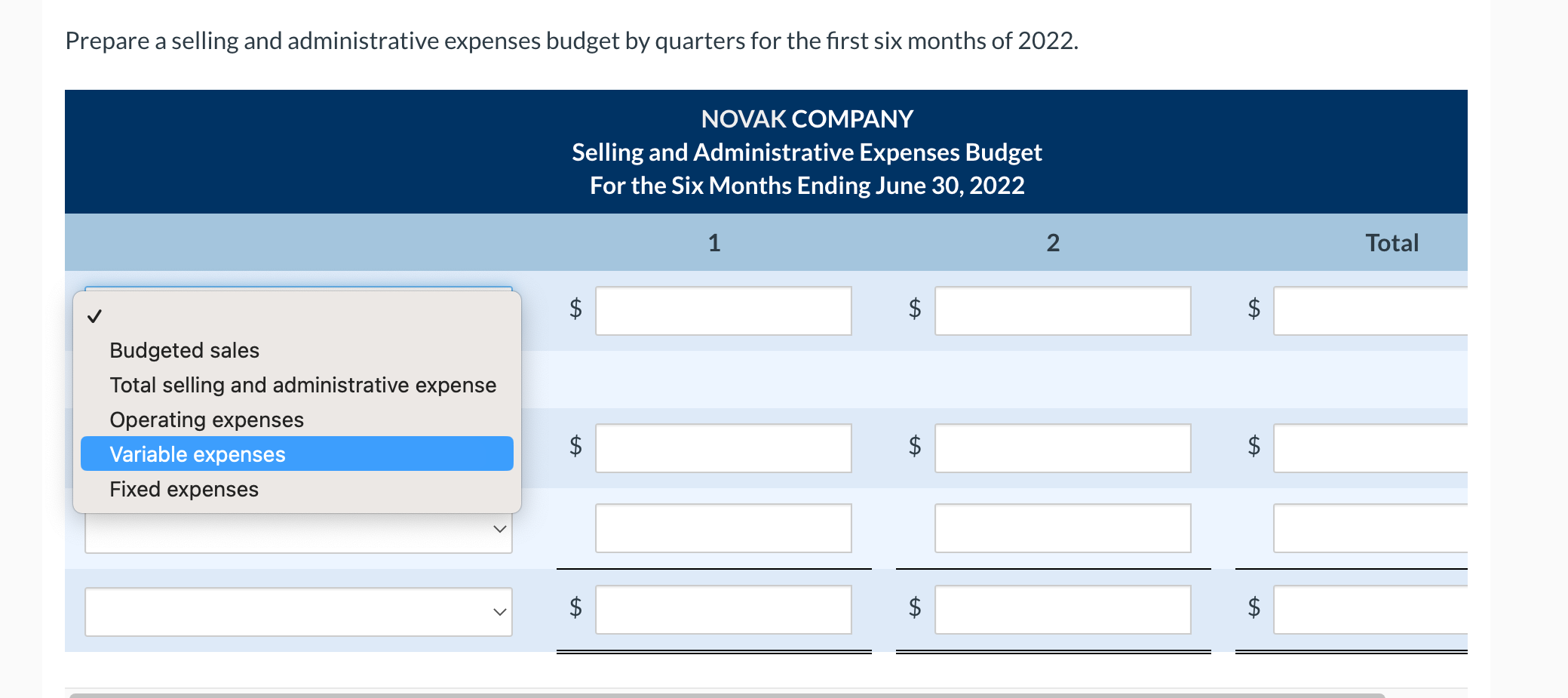Click the quarter 2 field in the bottom row

(x=1063, y=610)
